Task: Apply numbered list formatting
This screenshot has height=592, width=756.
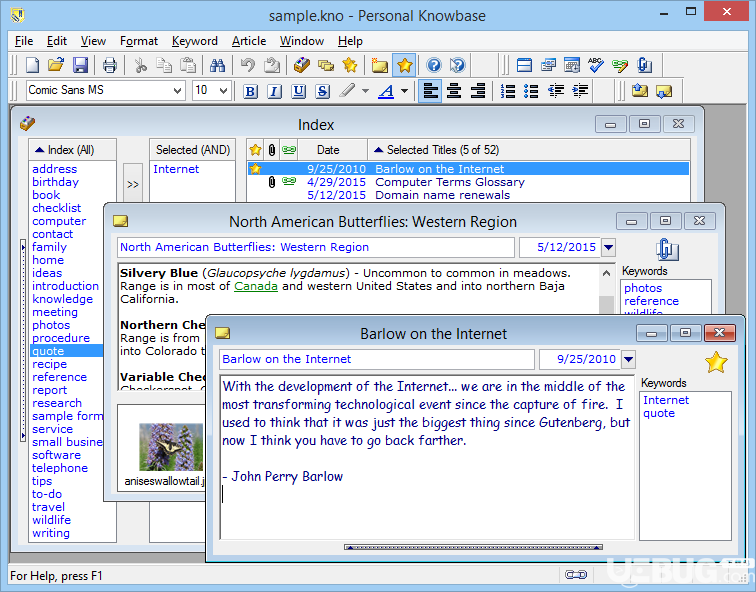Action: click(x=508, y=91)
